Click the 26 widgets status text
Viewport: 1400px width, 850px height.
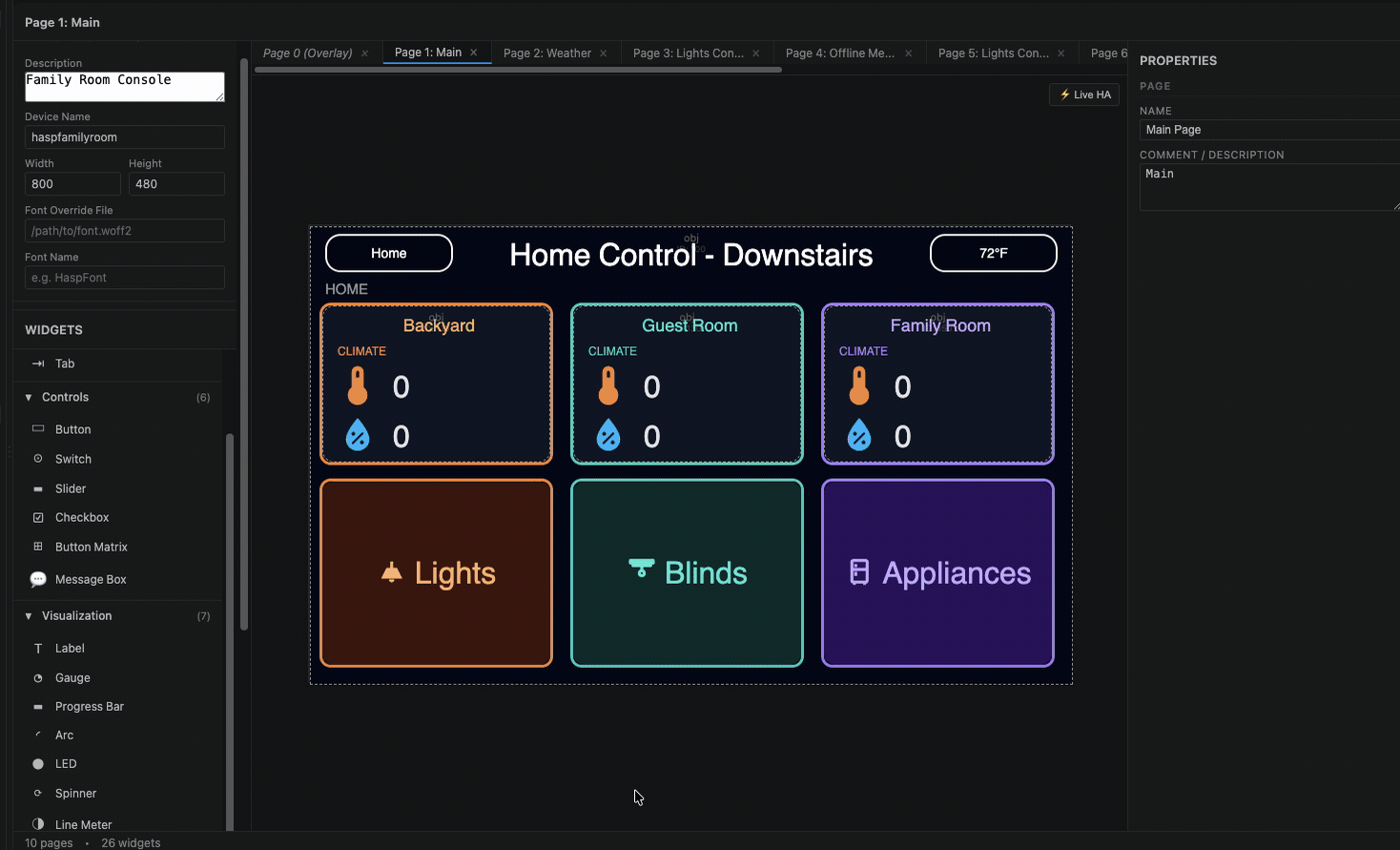tap(131, 843)
